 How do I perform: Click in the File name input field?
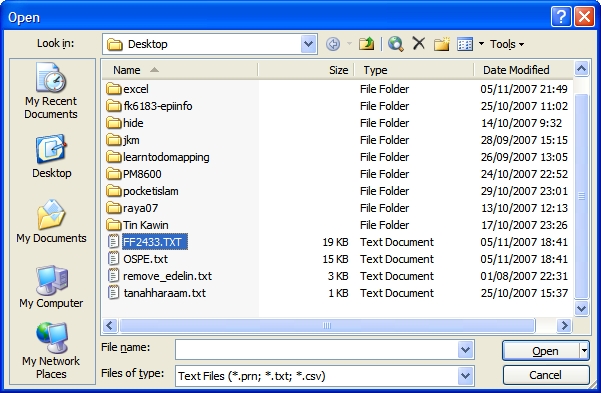pyautogui.click(x=317, y=349)
